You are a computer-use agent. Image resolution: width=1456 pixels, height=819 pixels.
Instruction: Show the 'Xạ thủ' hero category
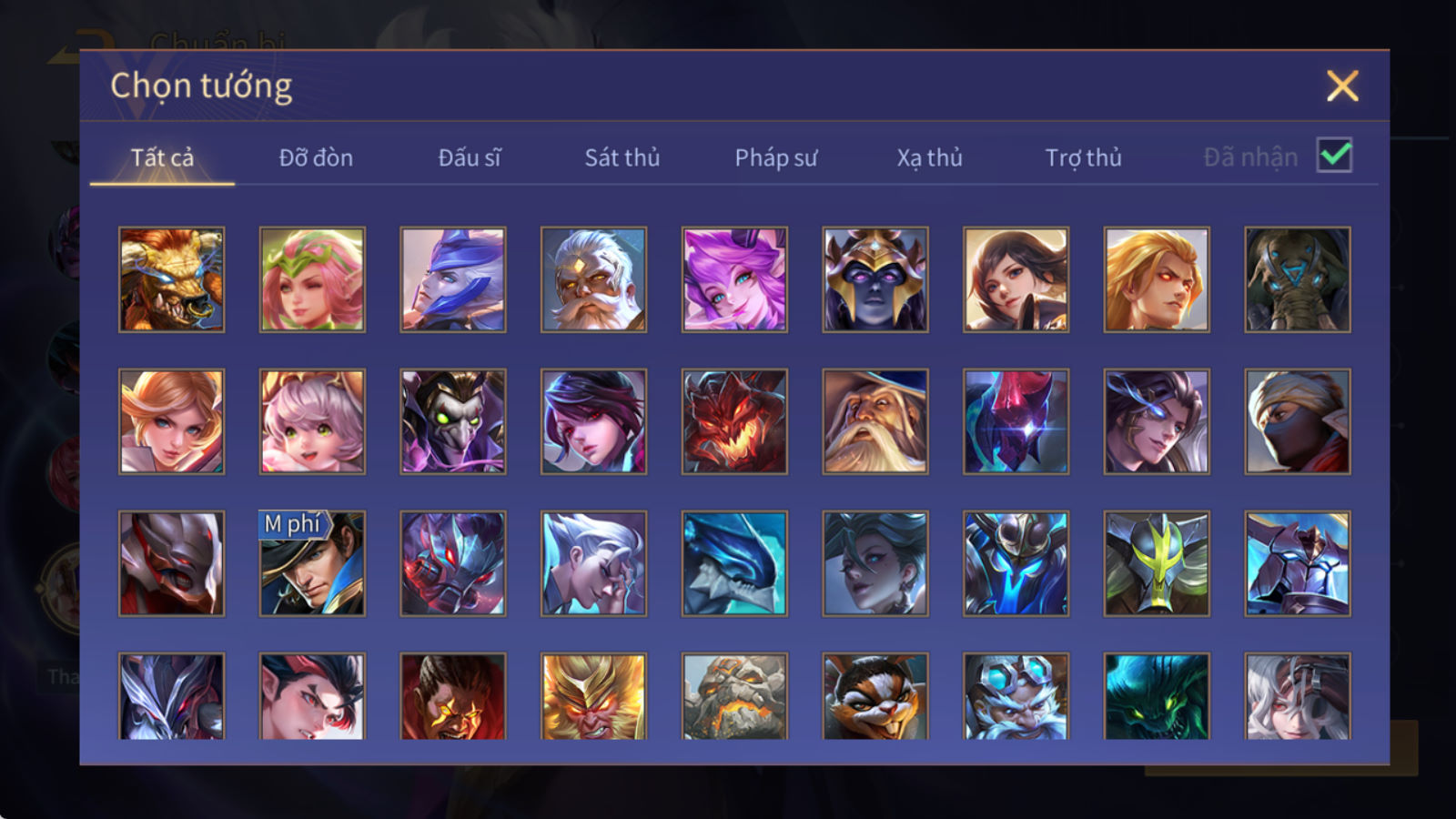(929, 157)
